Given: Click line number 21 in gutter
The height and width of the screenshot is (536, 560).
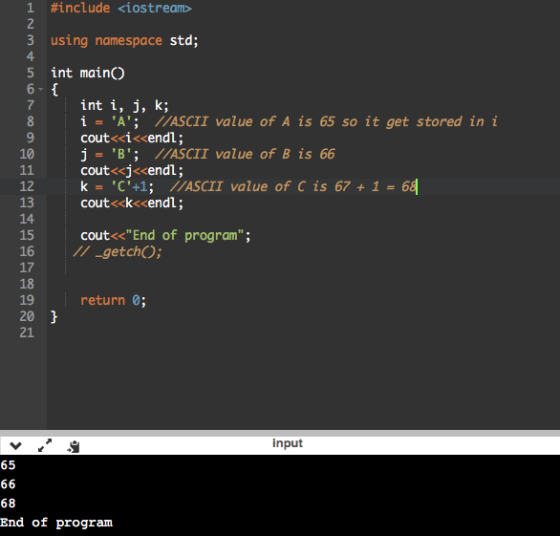Looking at the screenshot, I should pos(27,333).
